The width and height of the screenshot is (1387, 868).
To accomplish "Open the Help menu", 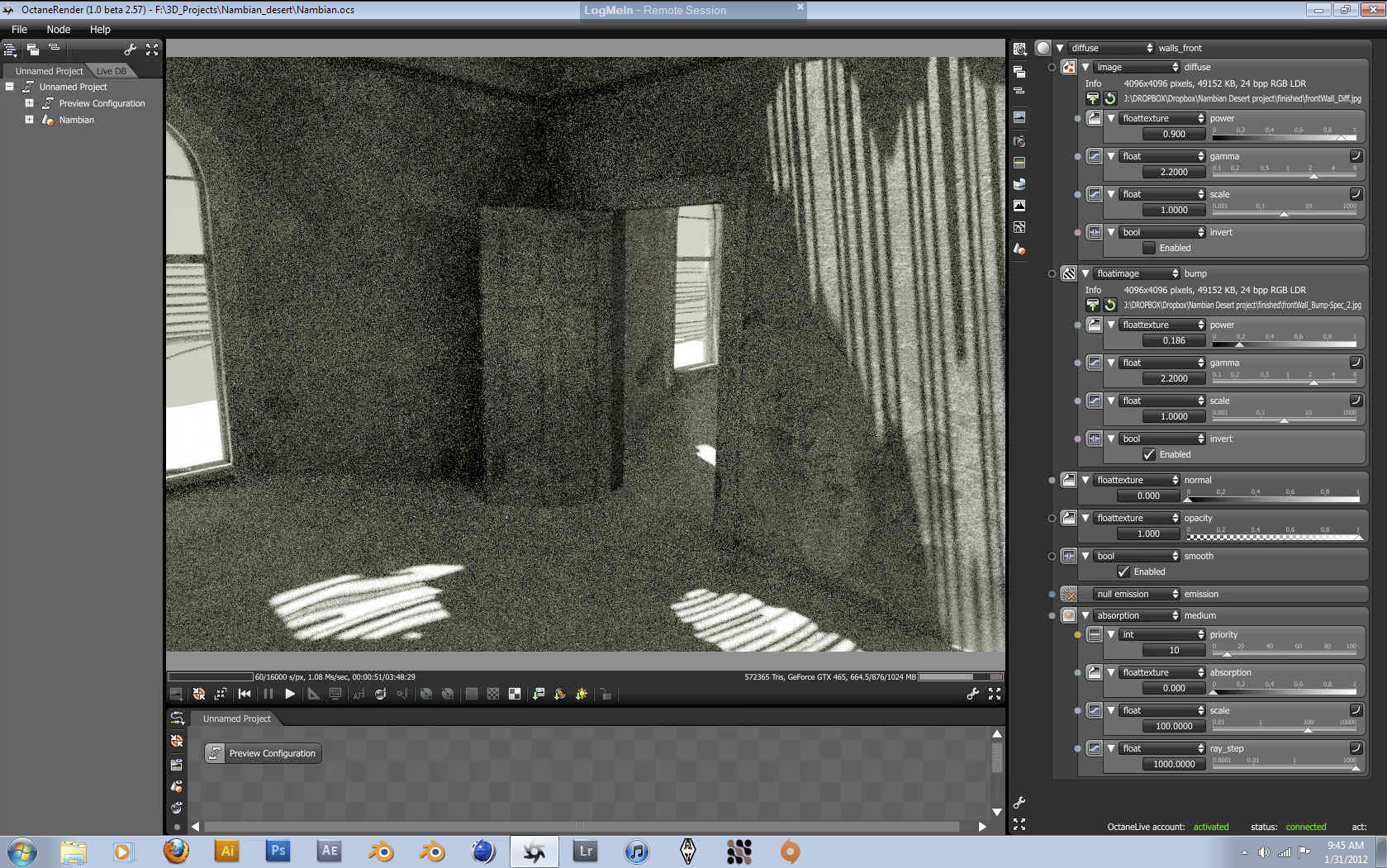I will (100, 30).
